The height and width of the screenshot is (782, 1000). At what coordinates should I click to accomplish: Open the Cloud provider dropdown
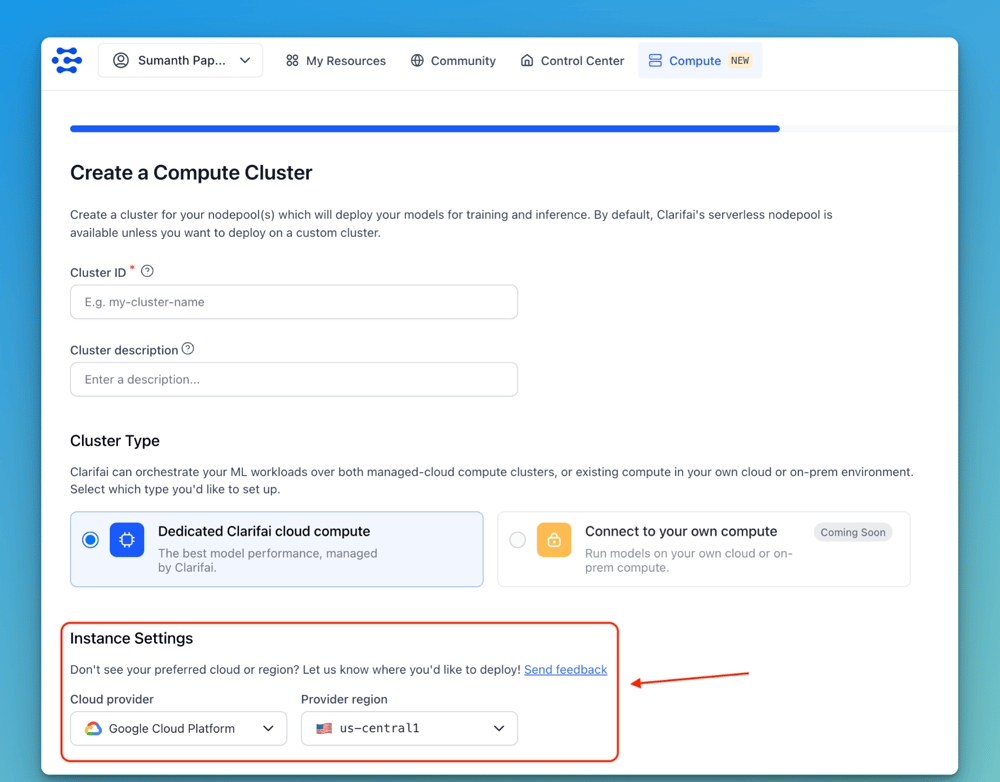179,729
